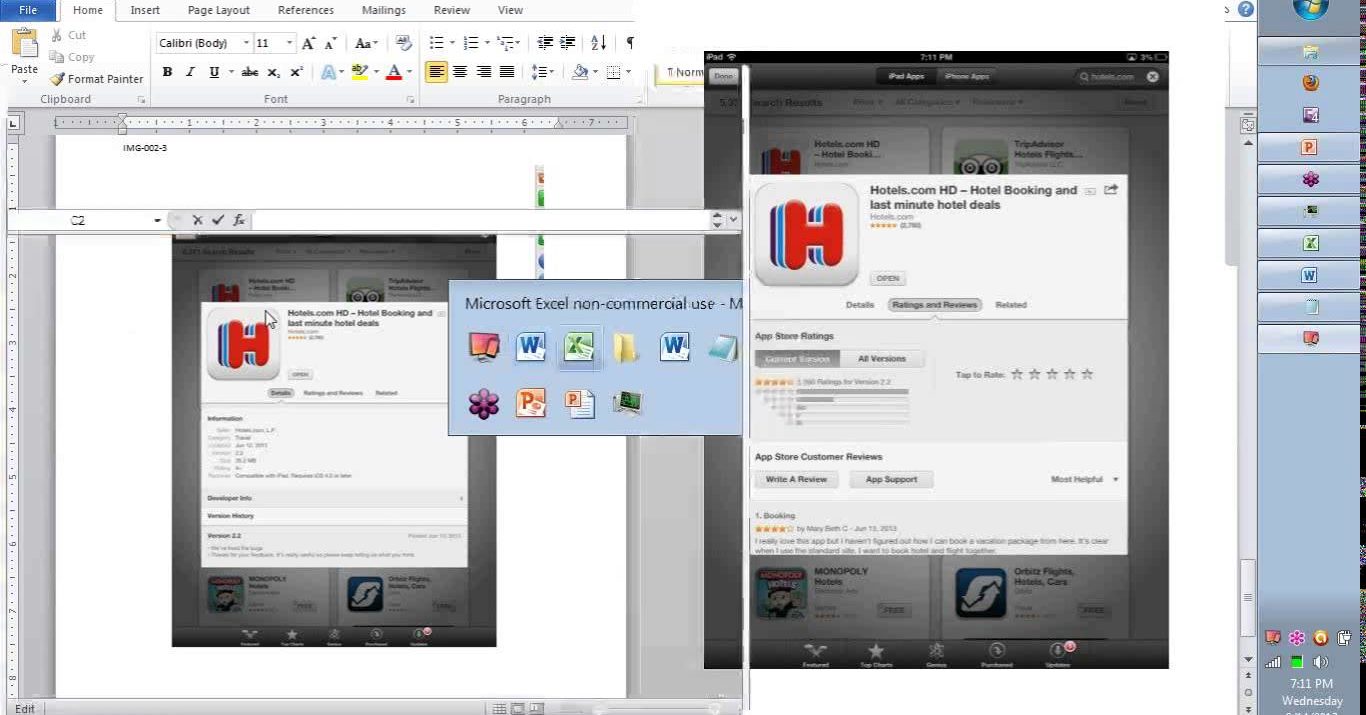
Task: Open the font size dropdown
Action: (290, 43)
